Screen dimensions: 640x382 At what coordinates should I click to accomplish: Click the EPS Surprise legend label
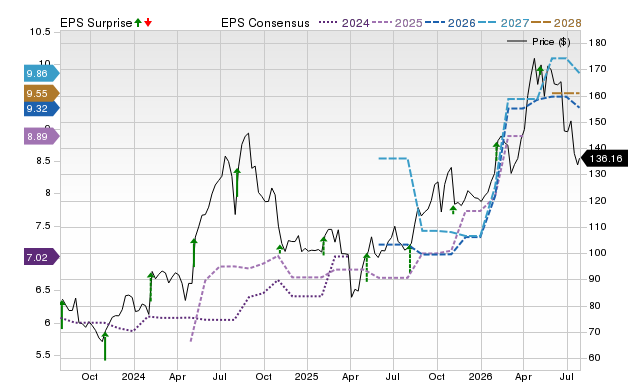pos(96,23)
